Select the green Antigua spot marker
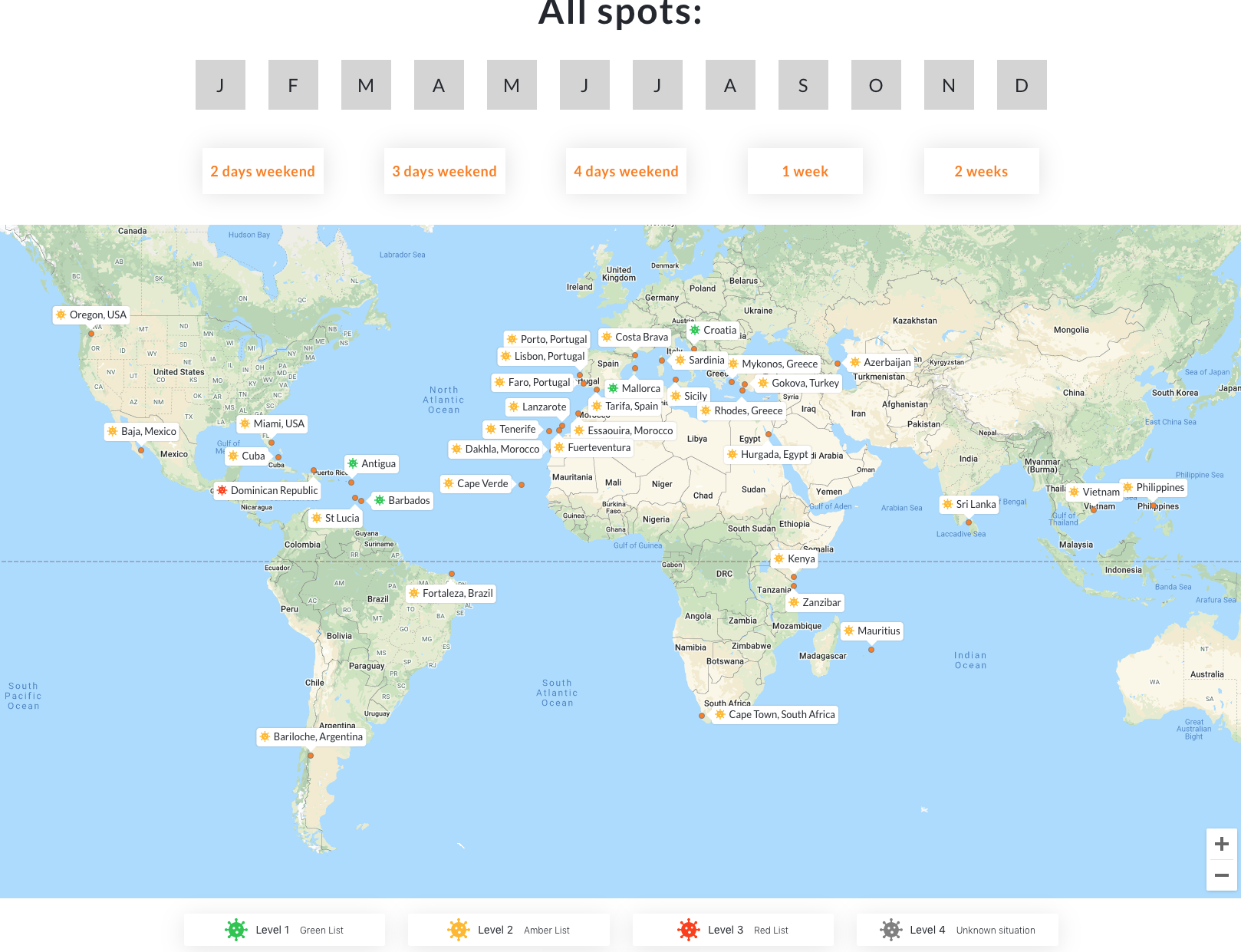Viewport: 1241px width, 952px height. click(371, 463)
